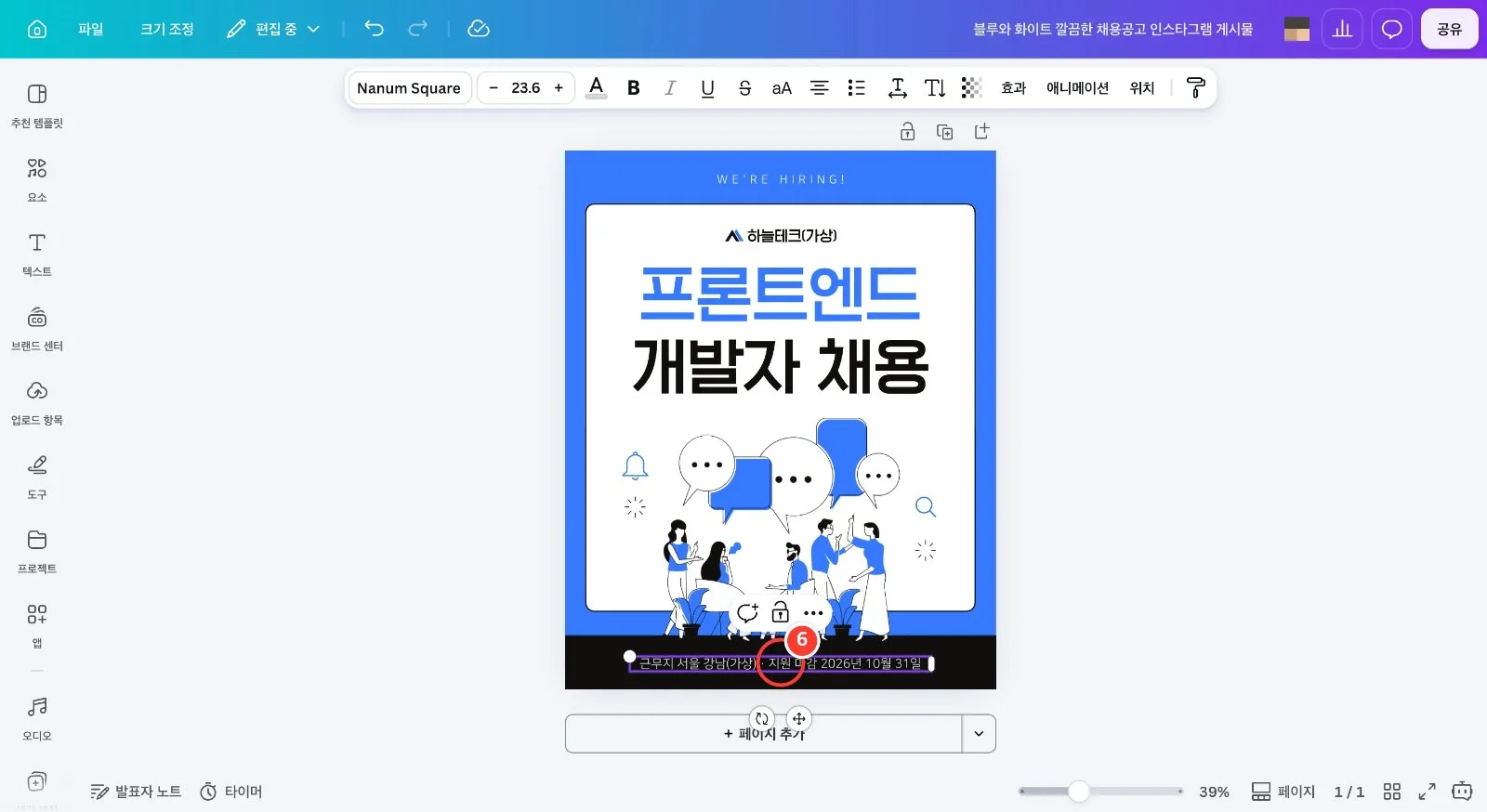Toggle uppercase aA text case

click(x=782, y=88)
